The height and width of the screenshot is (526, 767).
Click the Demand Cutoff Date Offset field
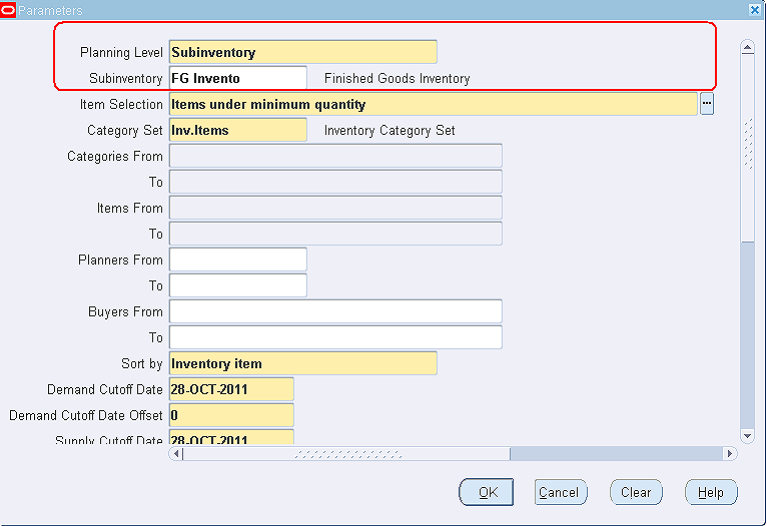tap(231, 415)
